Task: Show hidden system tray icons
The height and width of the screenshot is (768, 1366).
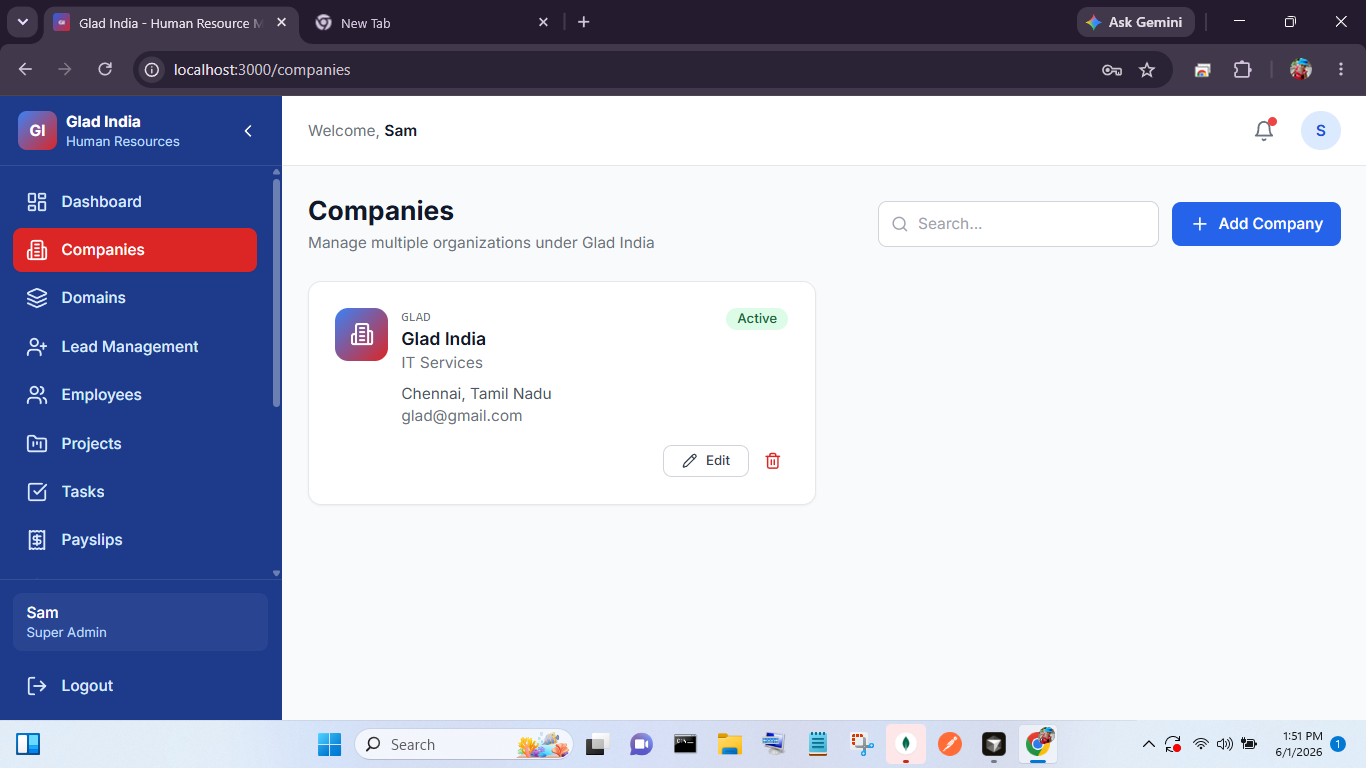Action: (x=1148, y=745)
